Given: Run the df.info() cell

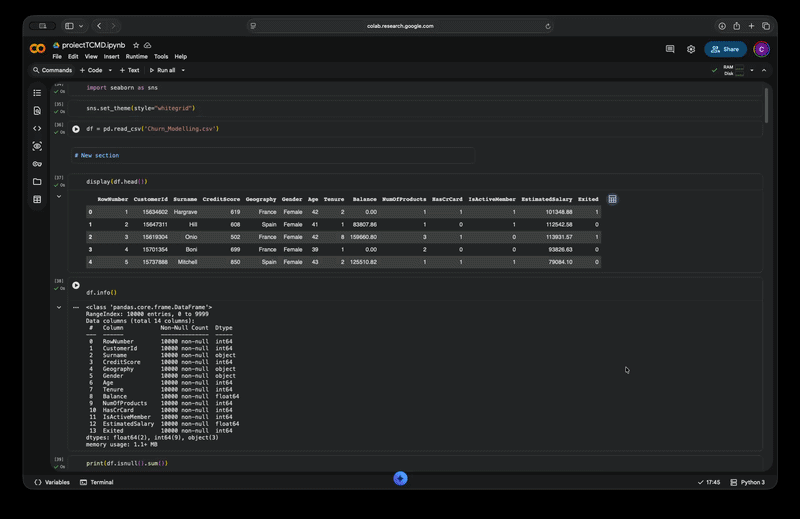Looking at the screenshot, I should tap(76, 285).
